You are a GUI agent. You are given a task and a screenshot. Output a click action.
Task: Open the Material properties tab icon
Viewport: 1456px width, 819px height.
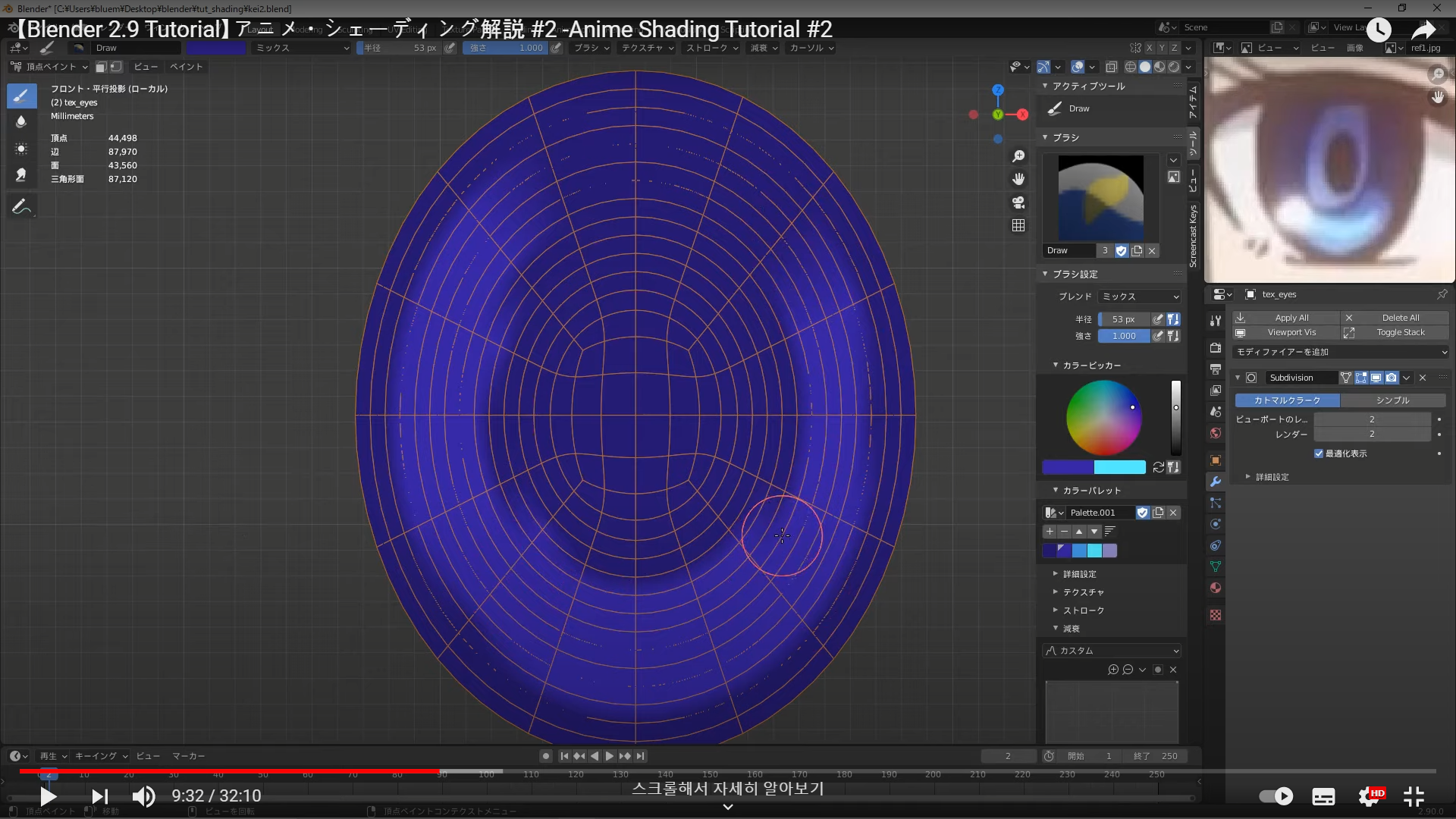1216,588
